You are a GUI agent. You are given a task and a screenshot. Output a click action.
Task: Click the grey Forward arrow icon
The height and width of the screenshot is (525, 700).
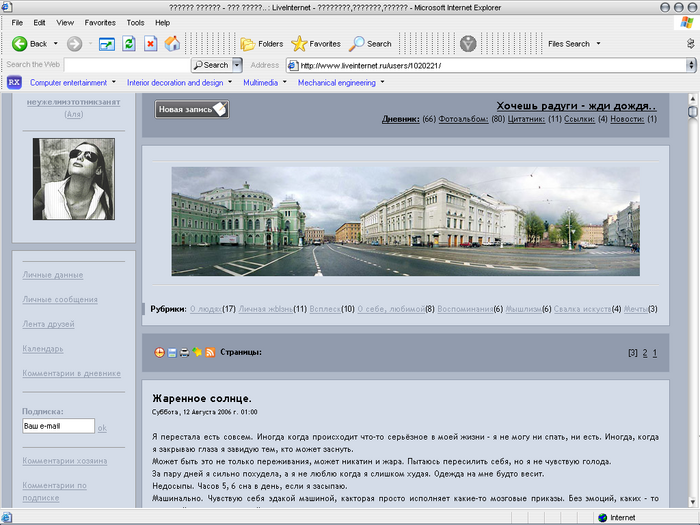75,44
